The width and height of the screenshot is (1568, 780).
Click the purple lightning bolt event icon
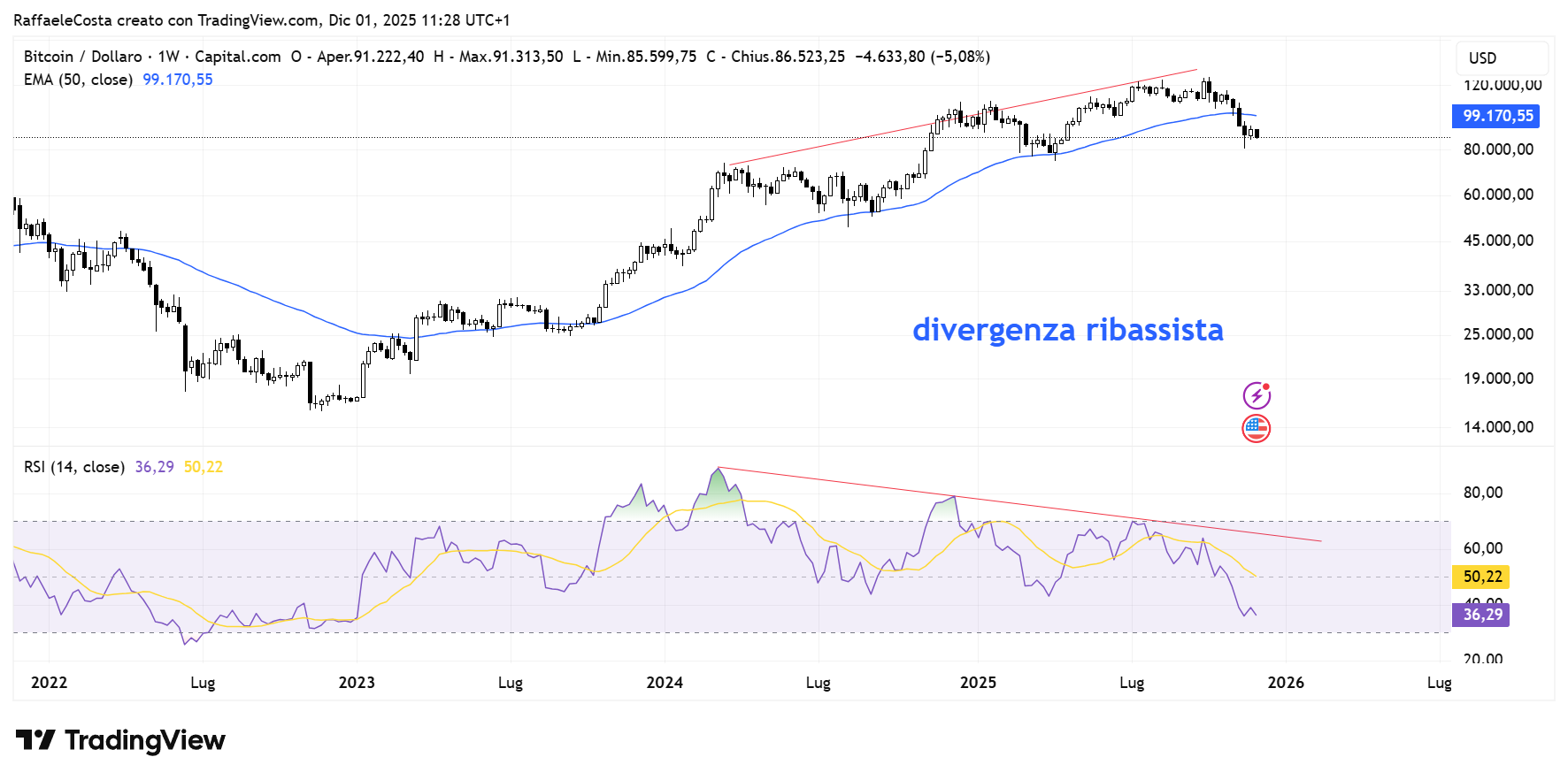tap(1256, 395)
